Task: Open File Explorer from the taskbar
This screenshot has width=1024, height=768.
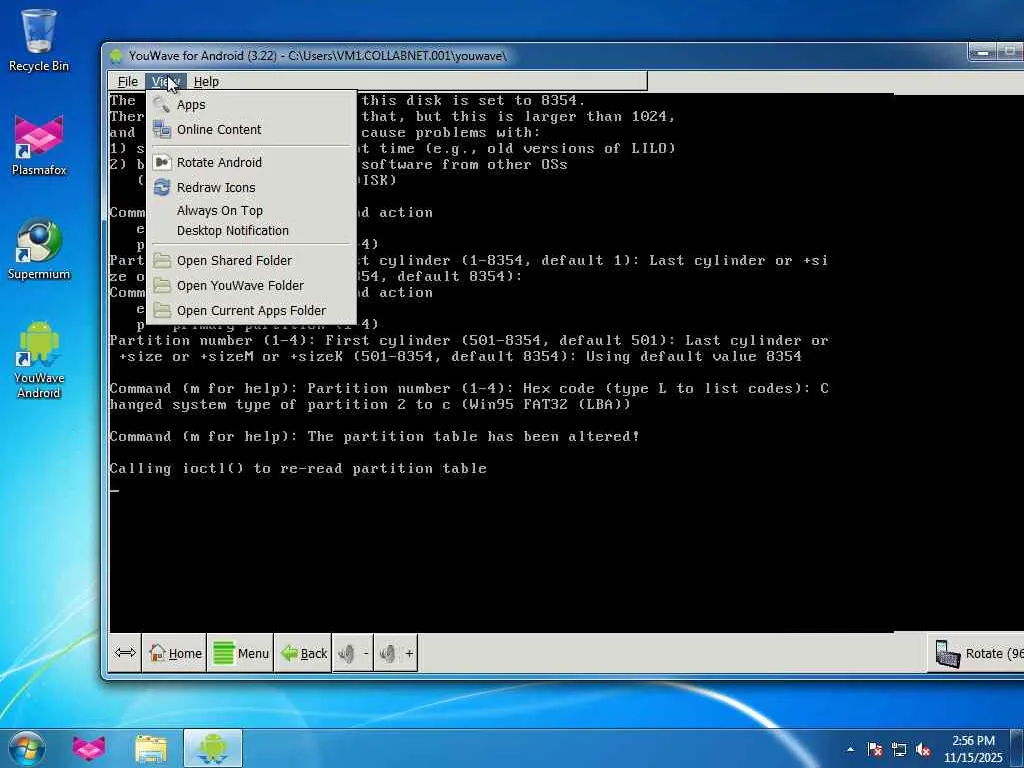Action: [x=151, y=749]
